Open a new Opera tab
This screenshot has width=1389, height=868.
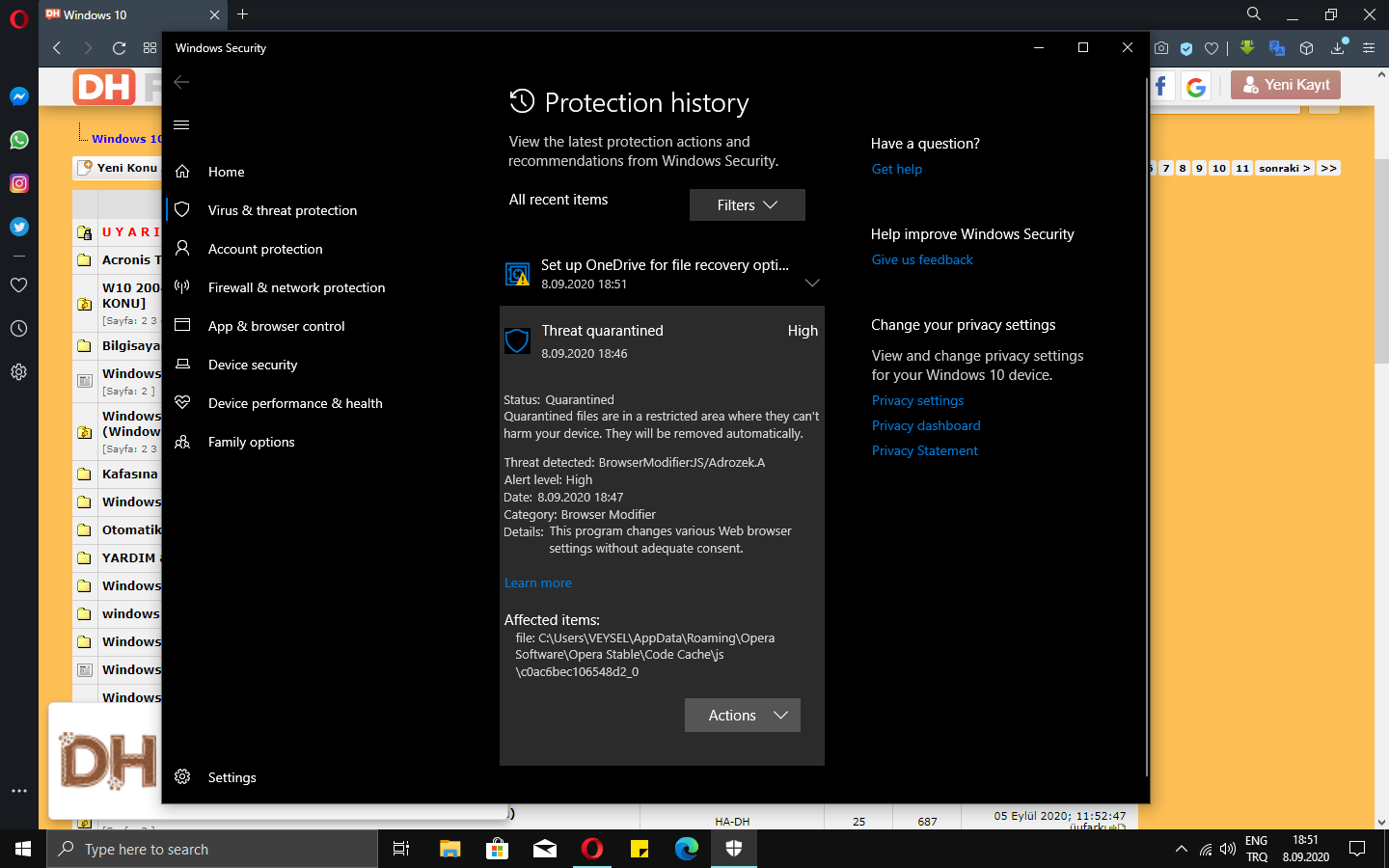[x=243, y=14]
